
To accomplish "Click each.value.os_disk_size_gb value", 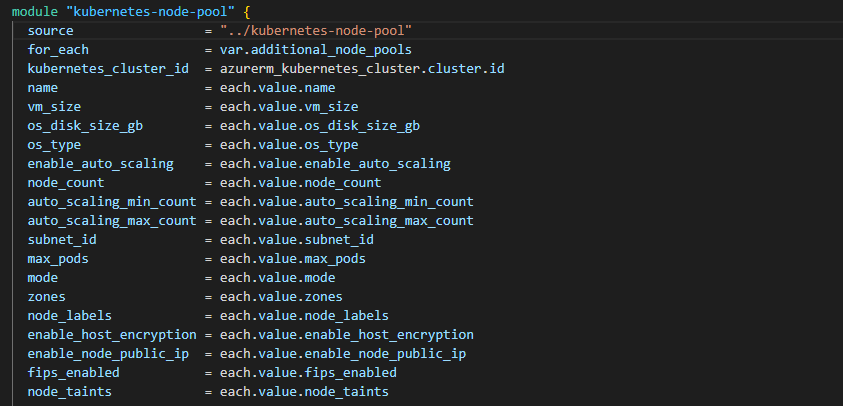I will click(x=320, y=126).
